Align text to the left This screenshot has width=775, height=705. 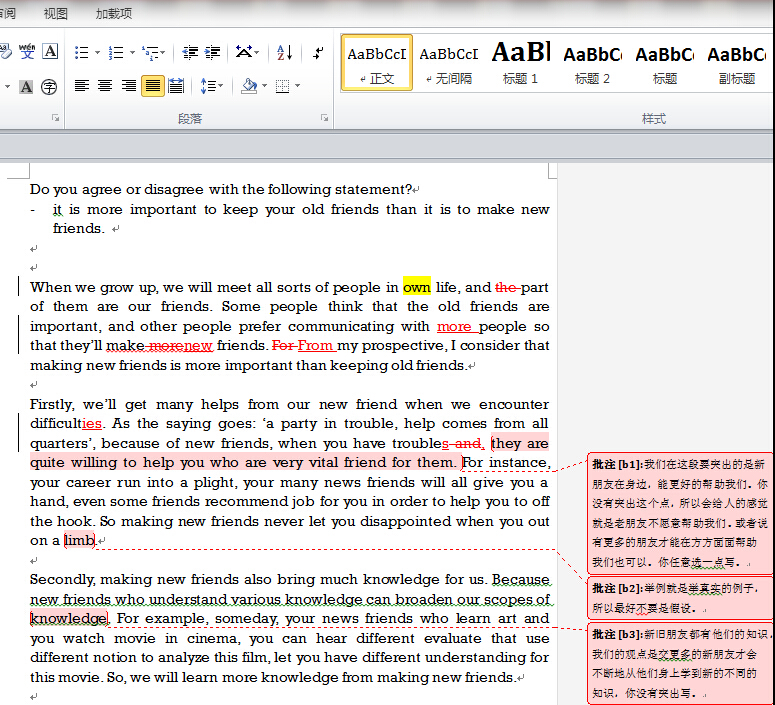coord(82,86)
